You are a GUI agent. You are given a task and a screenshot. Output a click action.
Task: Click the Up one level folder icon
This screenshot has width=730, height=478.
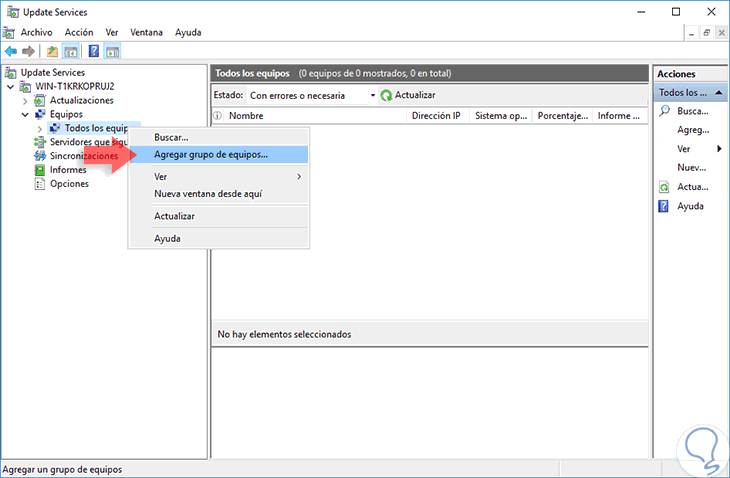pyautogui.click(x=52, y=51)
